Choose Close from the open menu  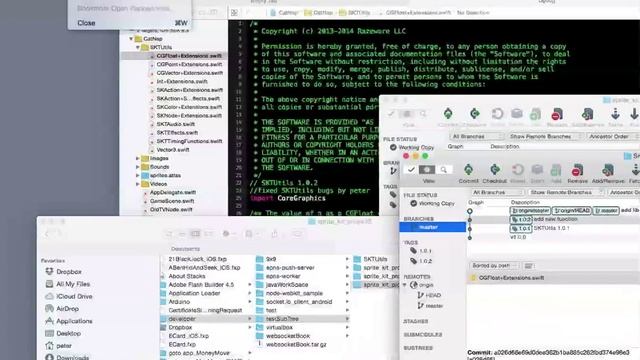[x=129, y=23]
